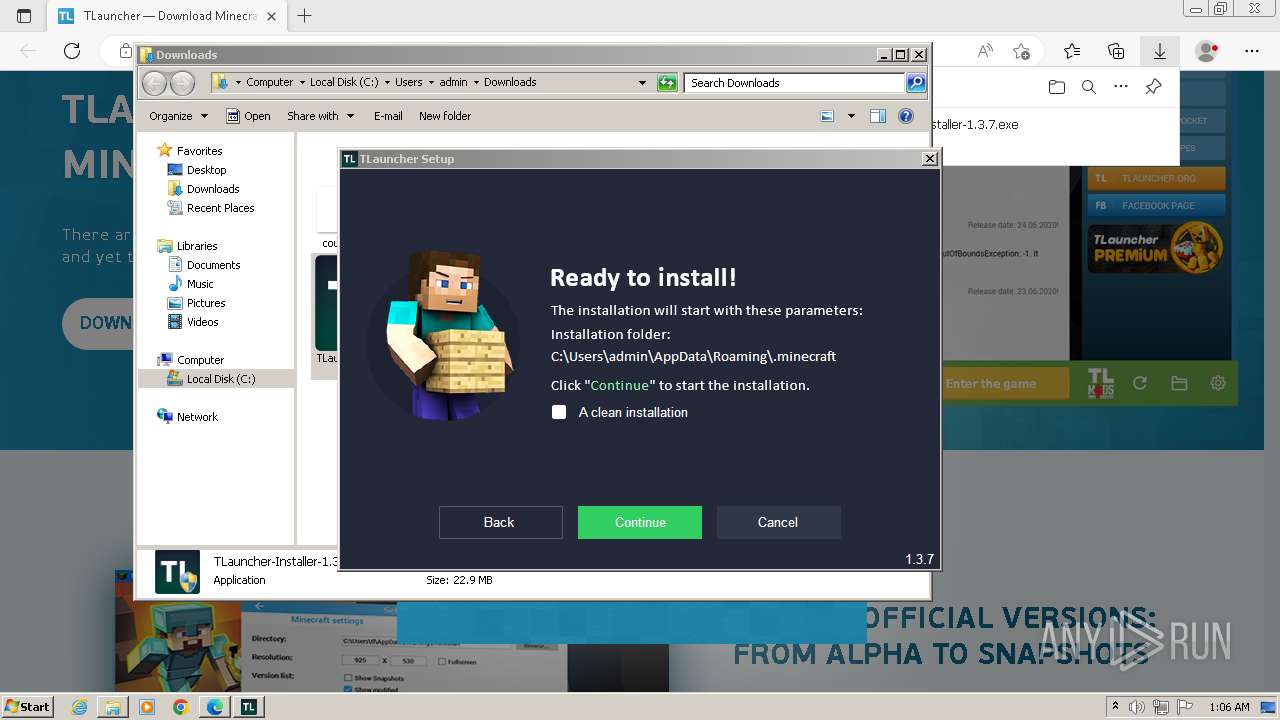Click the TLAUNCHER.ORG link button
Image resolution: width=1280 pixels, height=720 pixels.
[1156, 178]
